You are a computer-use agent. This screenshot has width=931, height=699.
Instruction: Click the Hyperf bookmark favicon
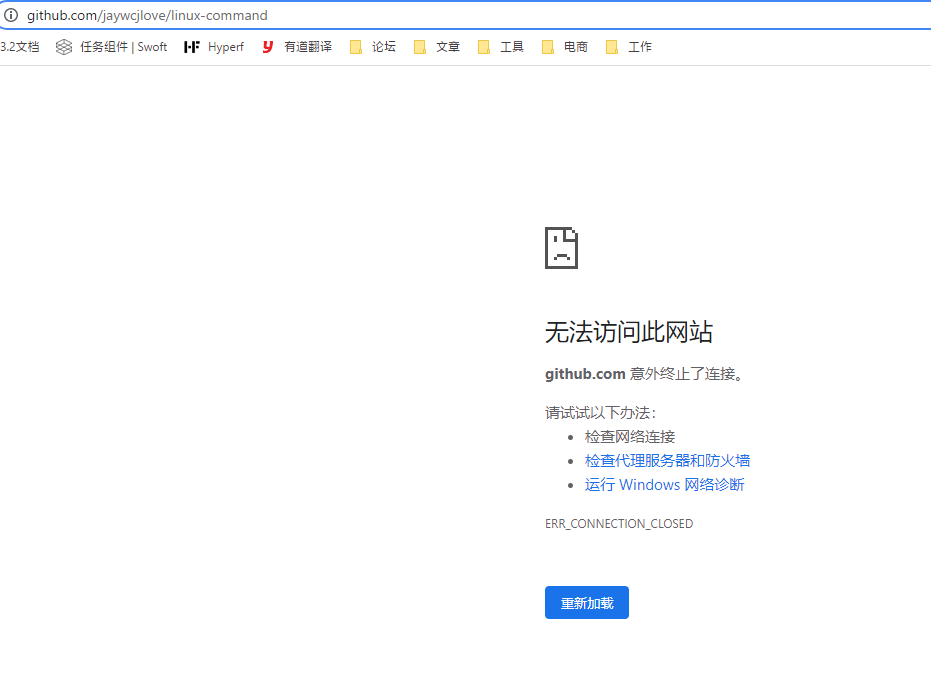(x=191, y=47)
